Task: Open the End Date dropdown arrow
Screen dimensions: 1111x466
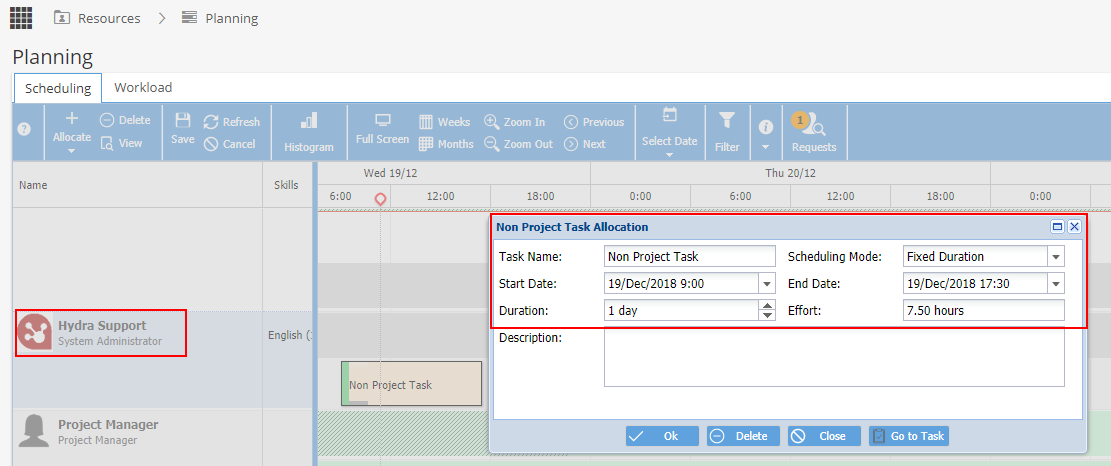Action: 1056,284
